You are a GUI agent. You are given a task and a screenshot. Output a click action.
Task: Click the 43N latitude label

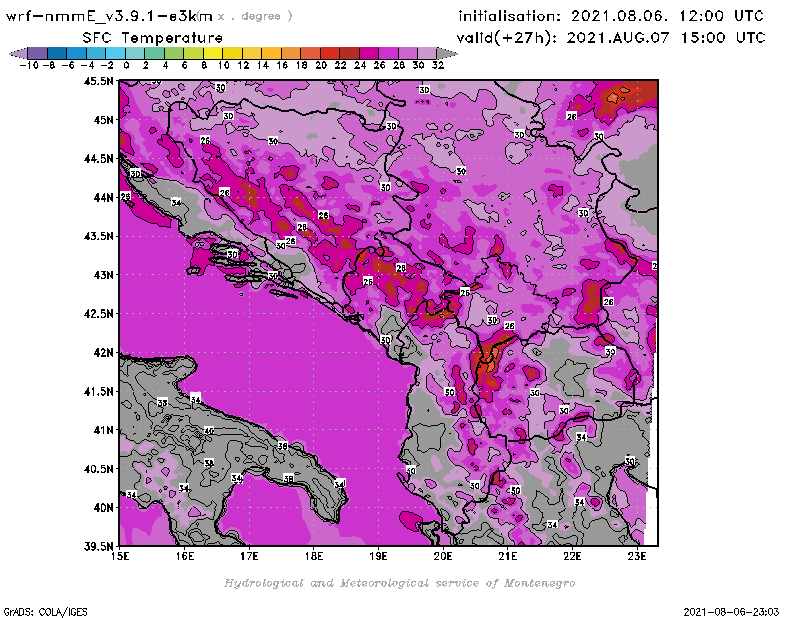[x=104, y=275]
